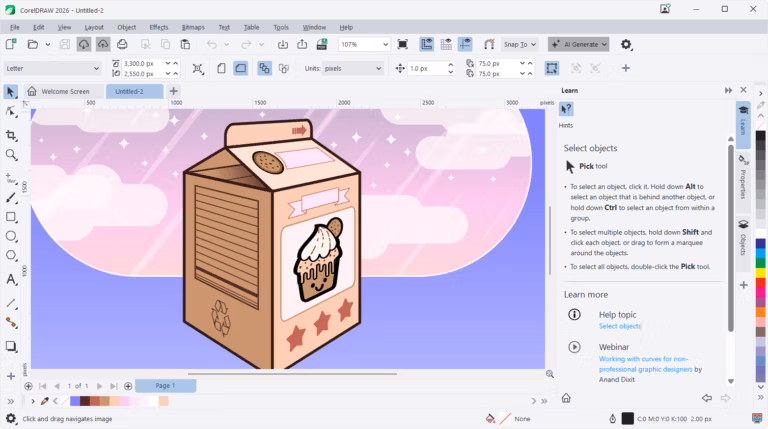Select the Rectangle tool

(11, 217)
